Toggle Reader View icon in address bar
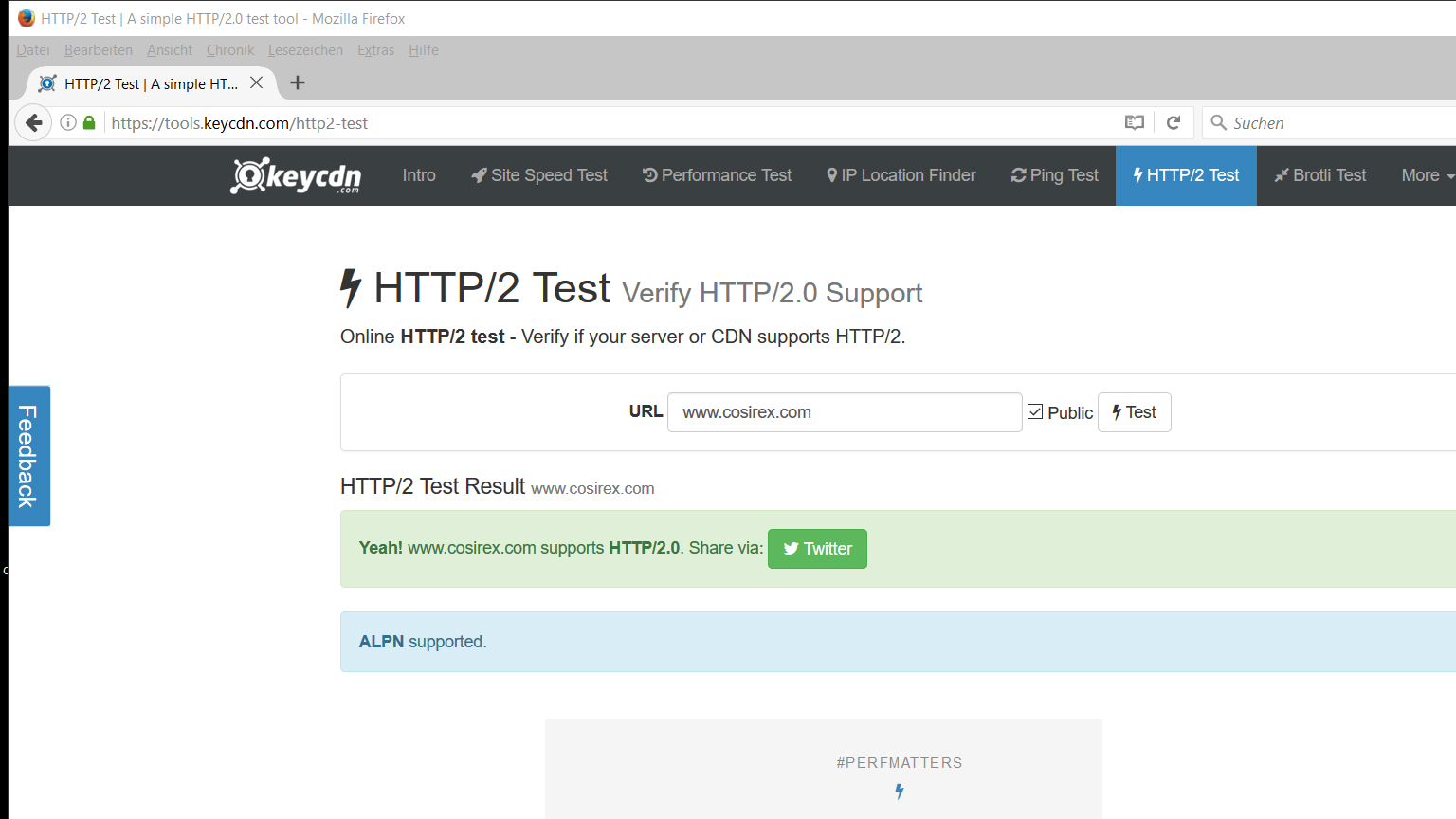 (1135, 122)
